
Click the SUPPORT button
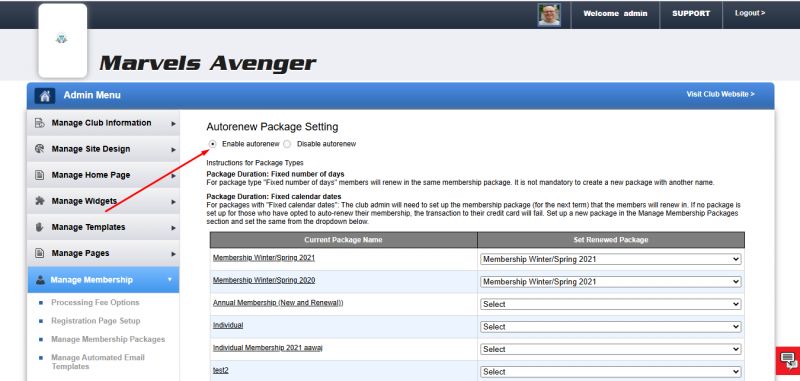(x=691, y=14)
